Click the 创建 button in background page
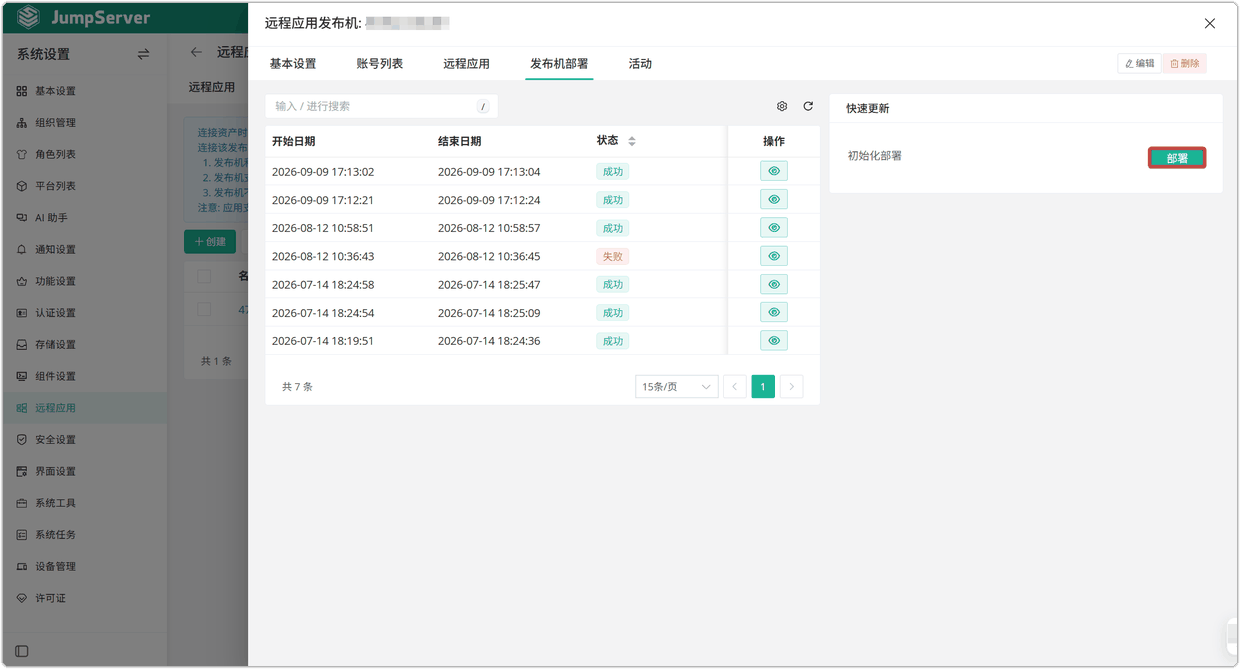This screenshot has width=1240, height=669. tap(210, 241)
